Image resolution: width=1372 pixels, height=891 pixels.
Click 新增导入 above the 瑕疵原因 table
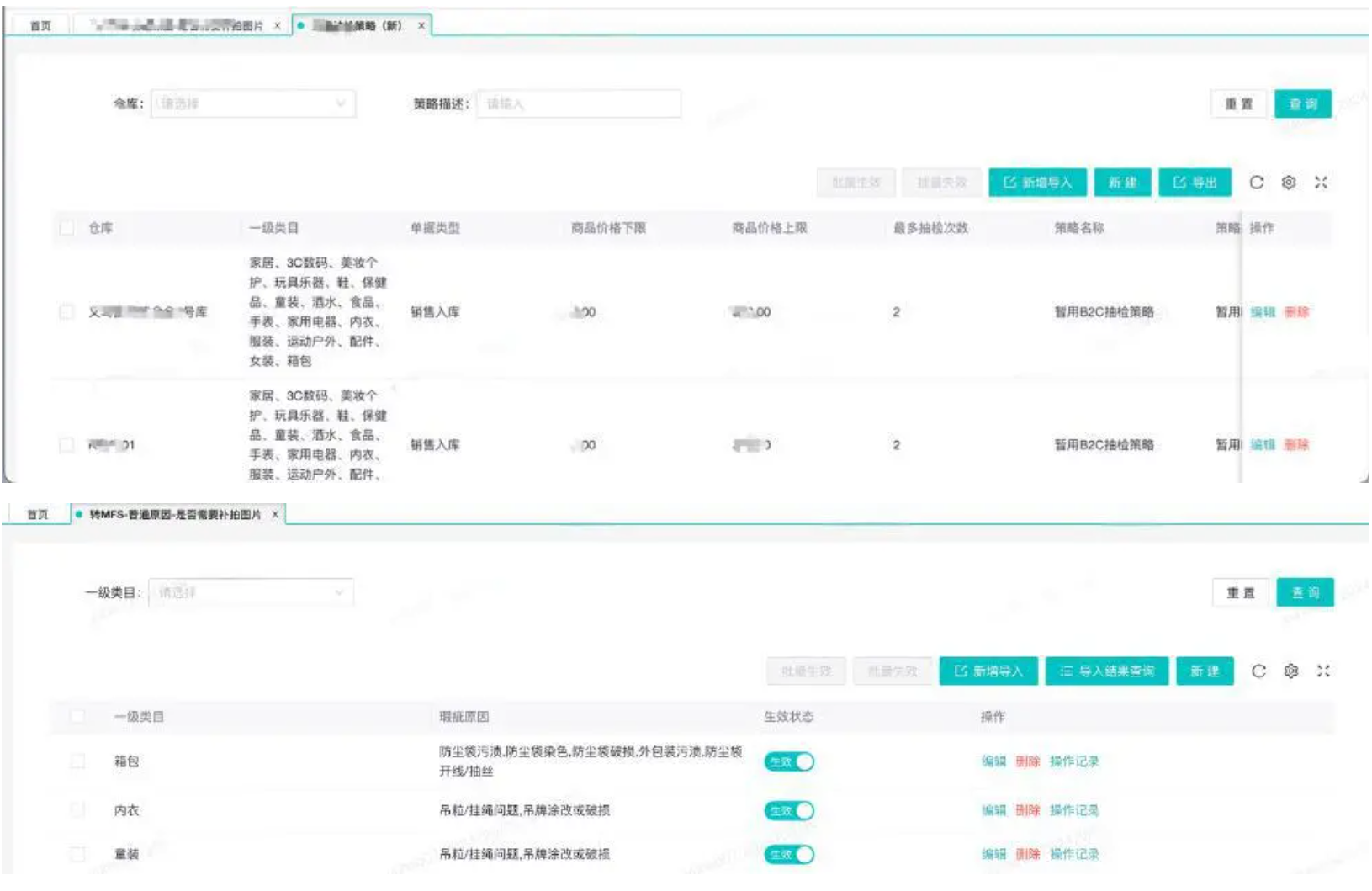click(988, 671)
